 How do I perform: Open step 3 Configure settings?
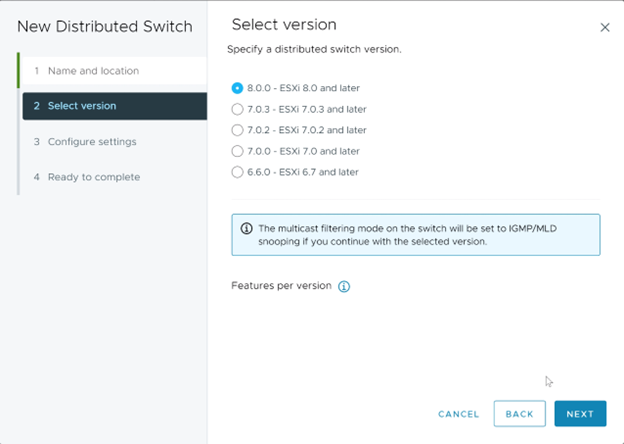click(91, 142)
